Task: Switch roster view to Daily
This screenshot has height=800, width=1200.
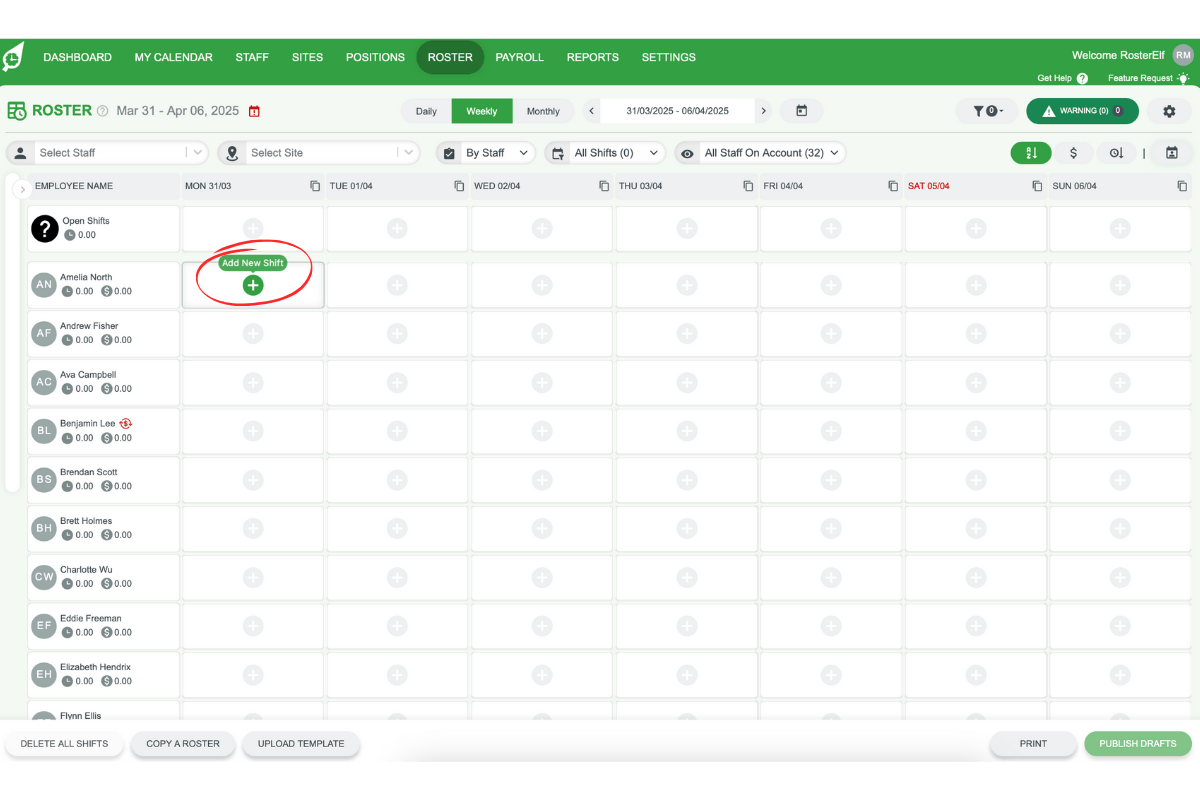Action: click(x=426, y=111)
